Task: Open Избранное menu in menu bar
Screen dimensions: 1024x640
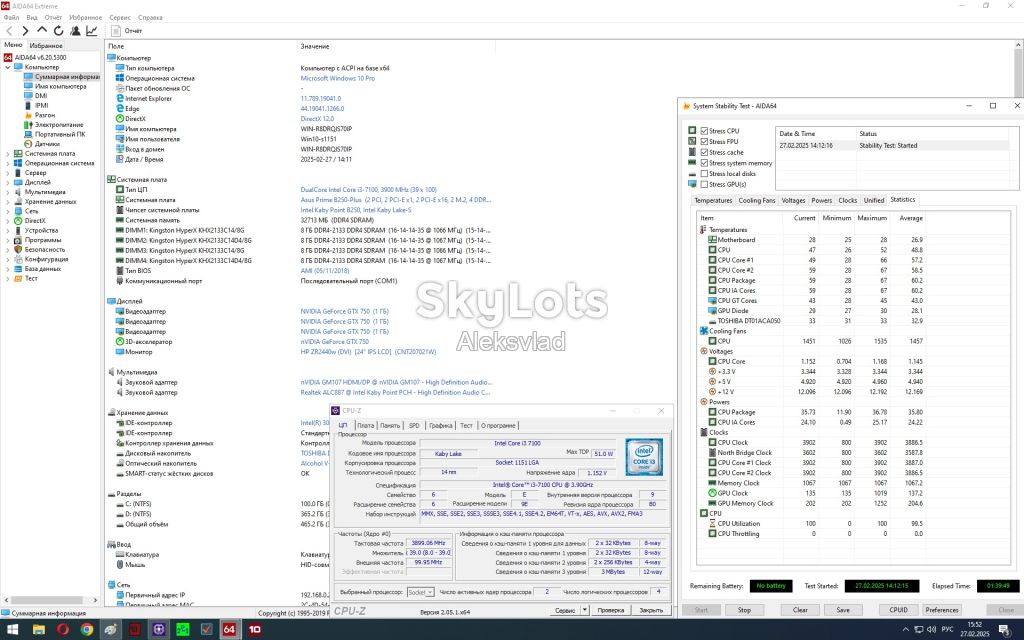Action: point(86,18)
